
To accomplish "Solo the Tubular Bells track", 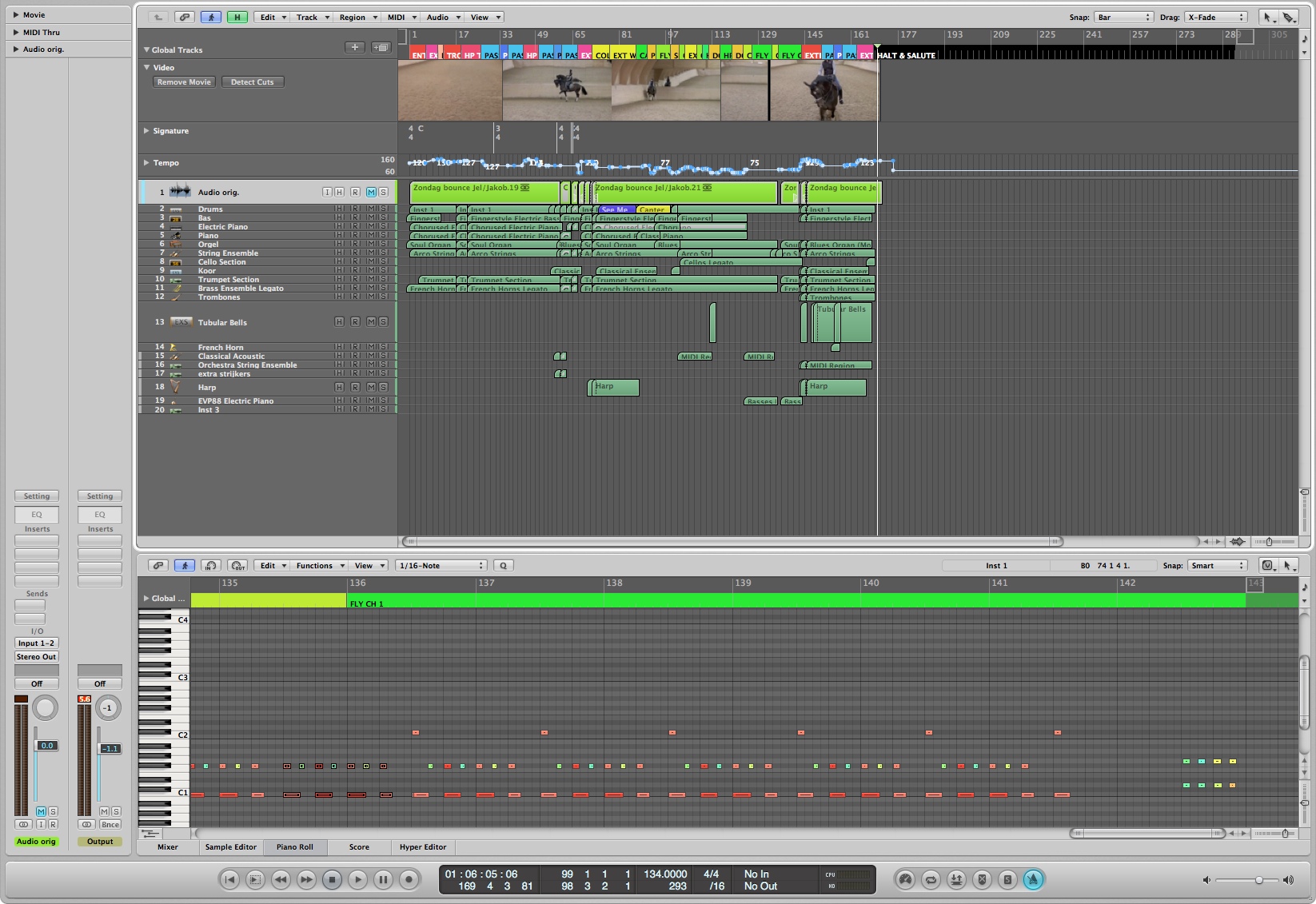I will [383, 322].
